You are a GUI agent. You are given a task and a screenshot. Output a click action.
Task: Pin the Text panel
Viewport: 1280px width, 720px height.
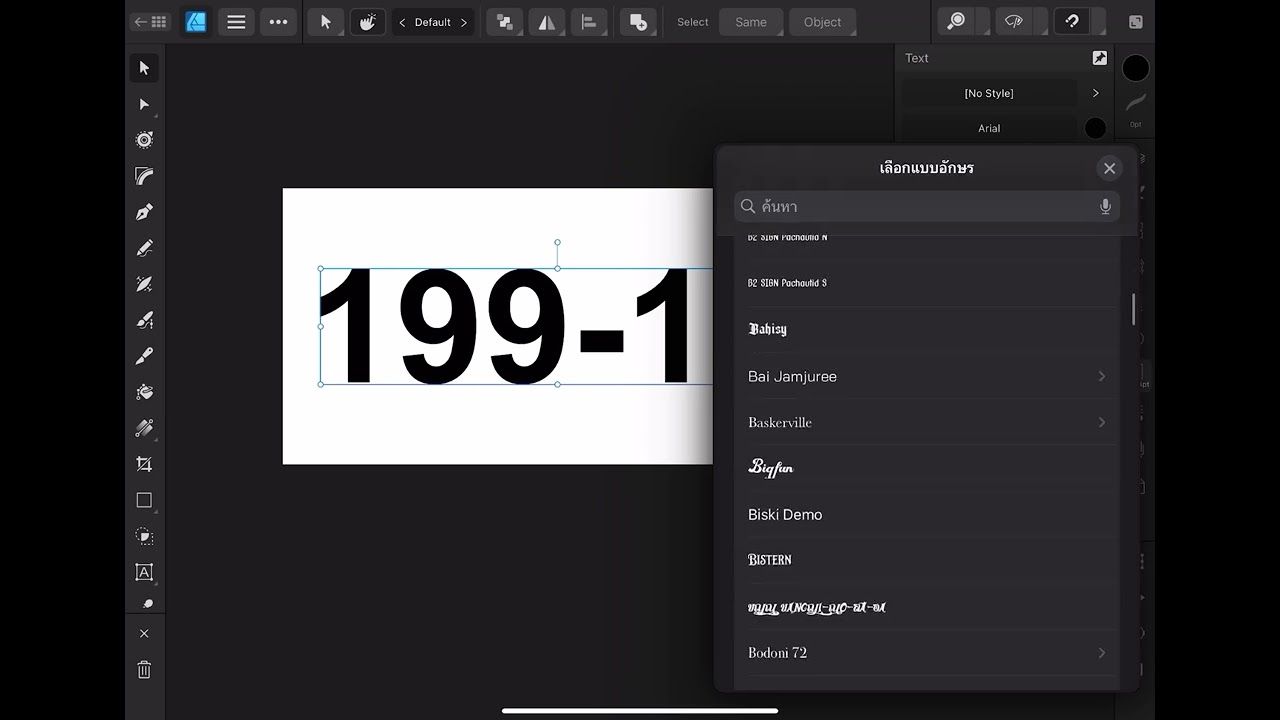point(1100,58)
